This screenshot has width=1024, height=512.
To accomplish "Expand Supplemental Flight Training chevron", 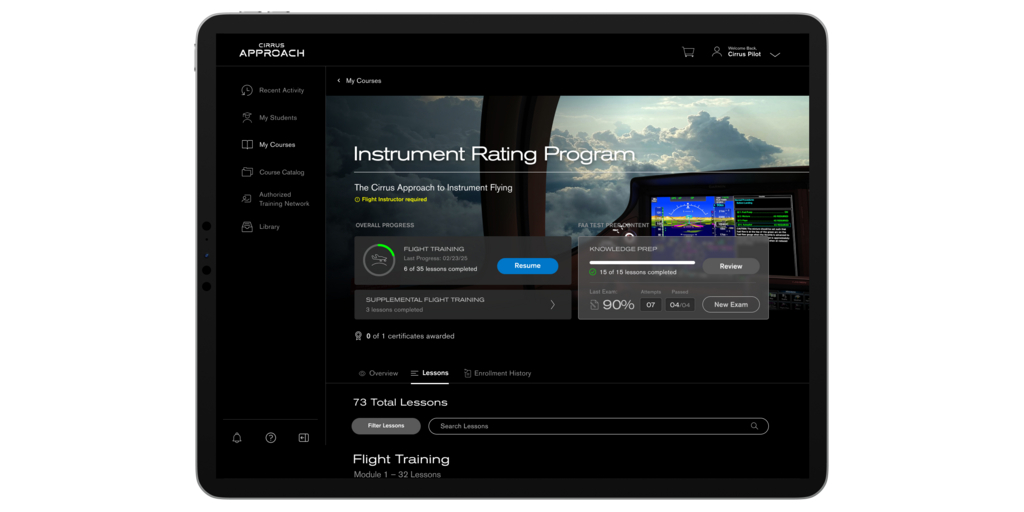I will [x=552, y=305].
